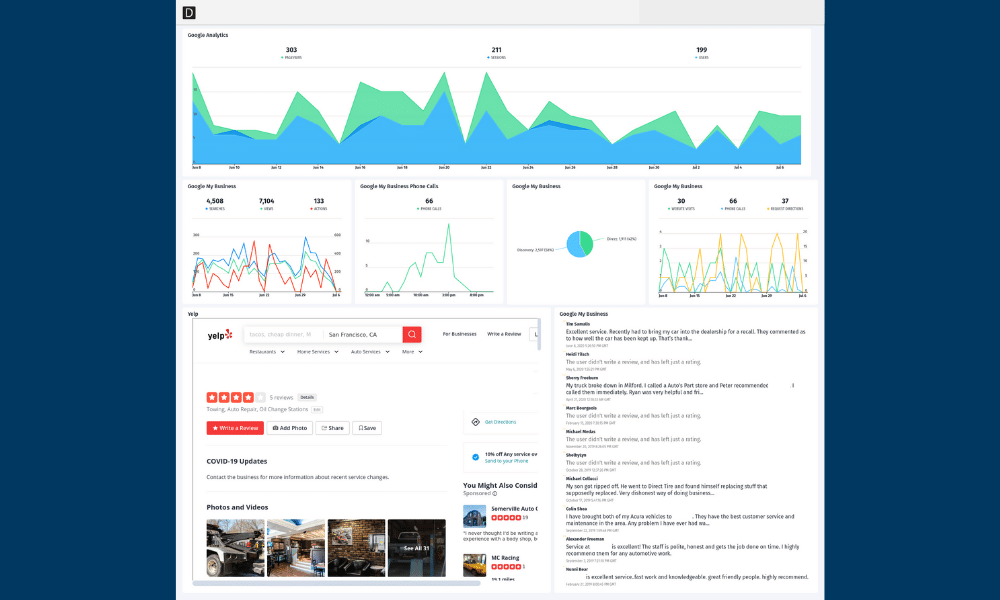Toggle the Searches legend with value 4,508
Viewport: 1000px width, 600px height.
tap(215, 204)
